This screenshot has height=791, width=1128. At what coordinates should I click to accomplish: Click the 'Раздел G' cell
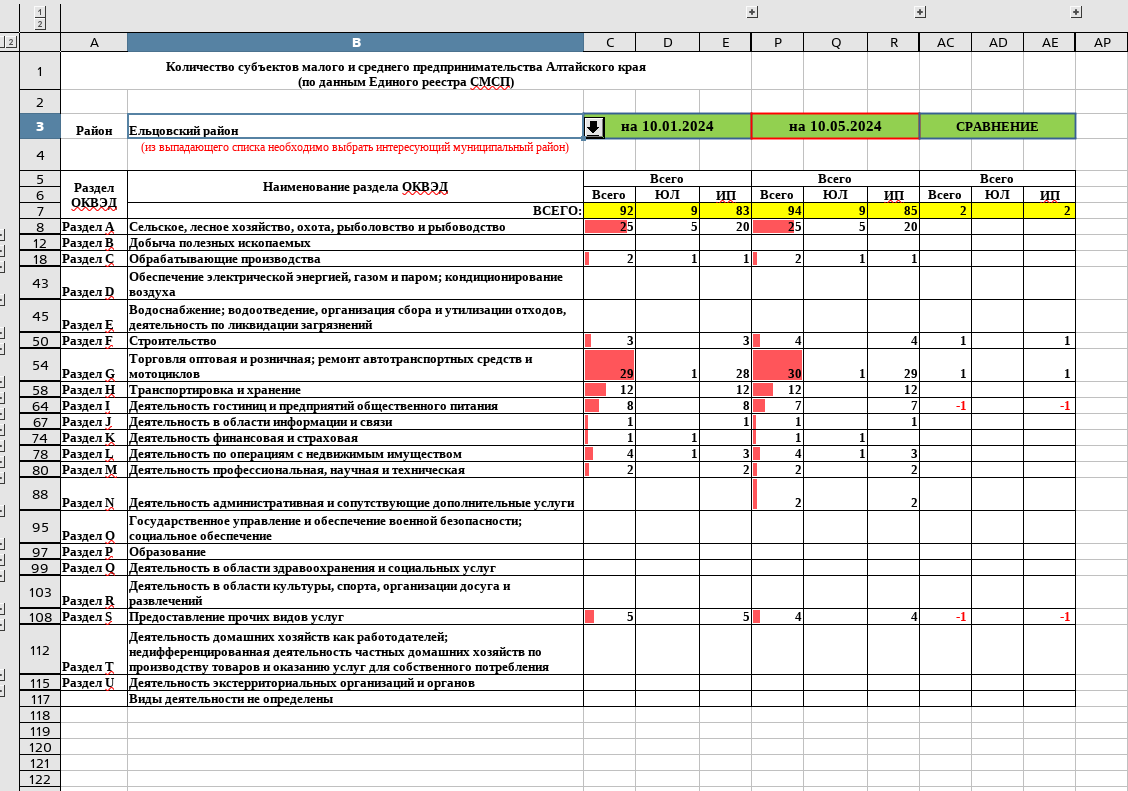[94, 365]
